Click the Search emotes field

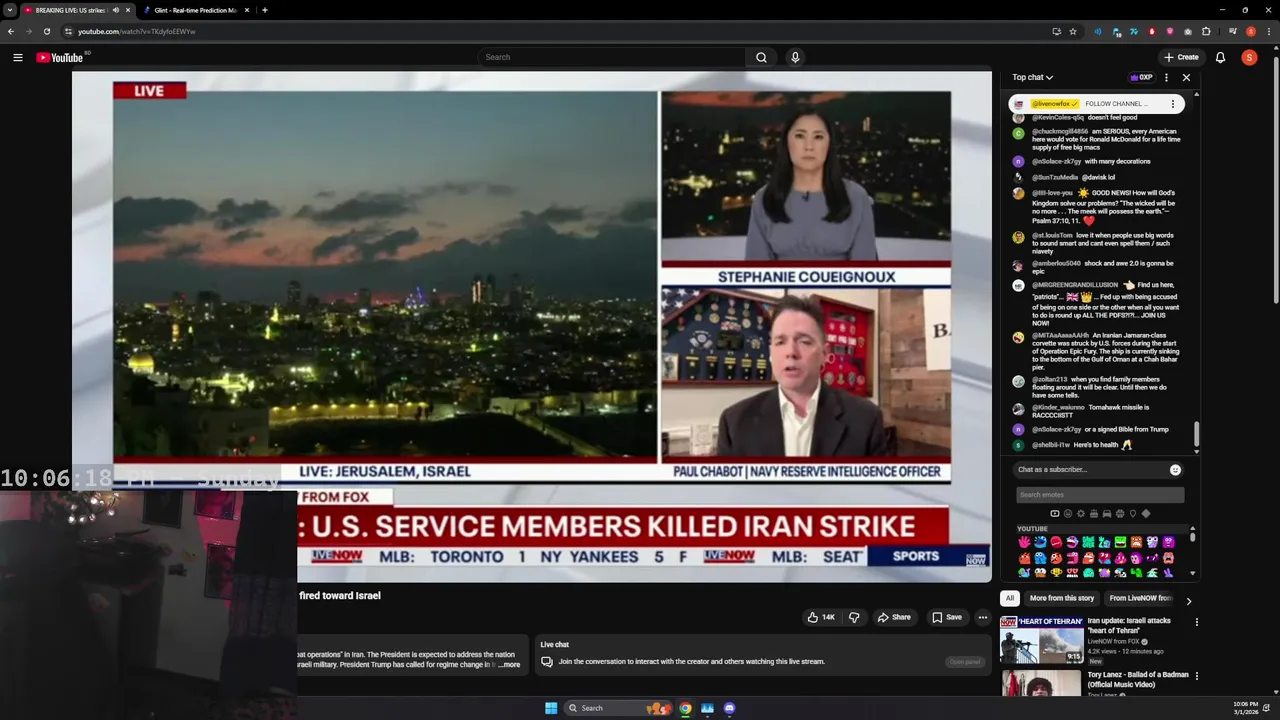[x=1100, y=495]
